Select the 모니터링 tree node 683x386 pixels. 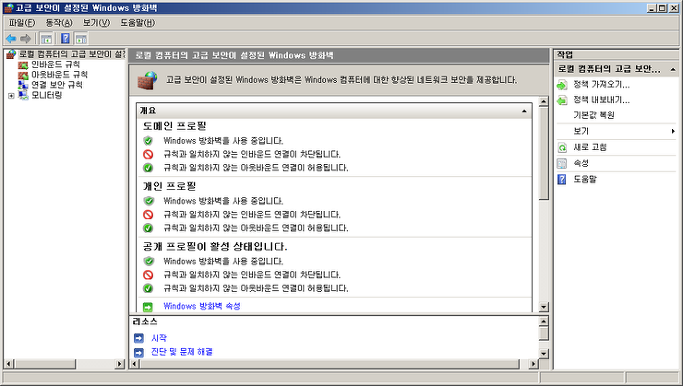coord(46,95)
